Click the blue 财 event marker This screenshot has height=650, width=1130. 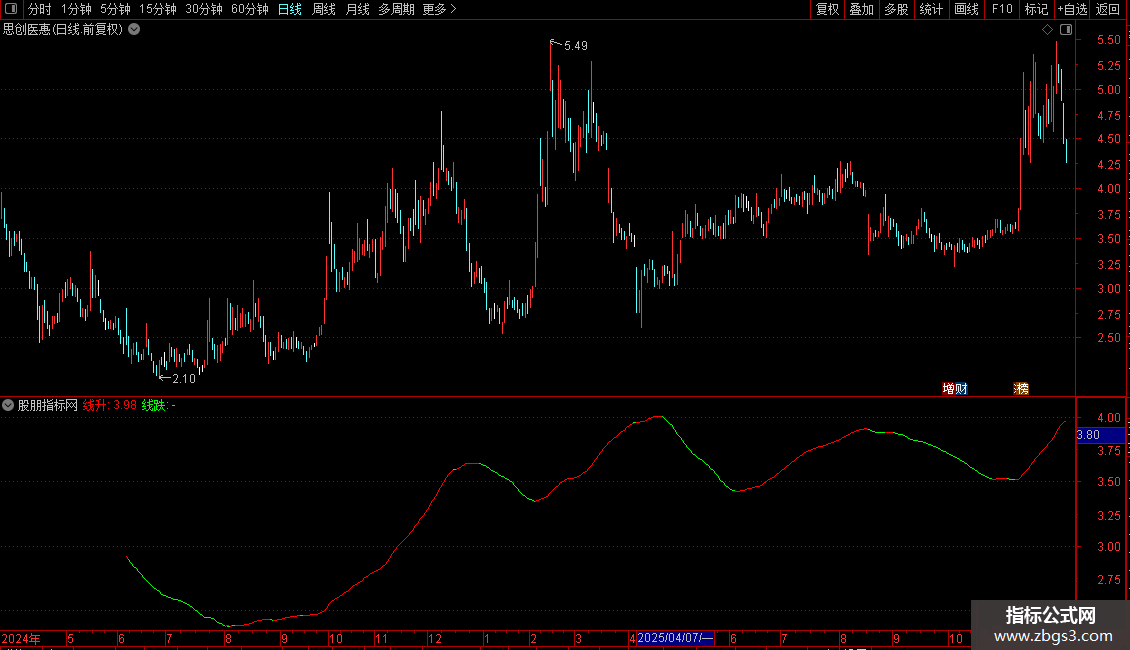click(x=961, y=388)
